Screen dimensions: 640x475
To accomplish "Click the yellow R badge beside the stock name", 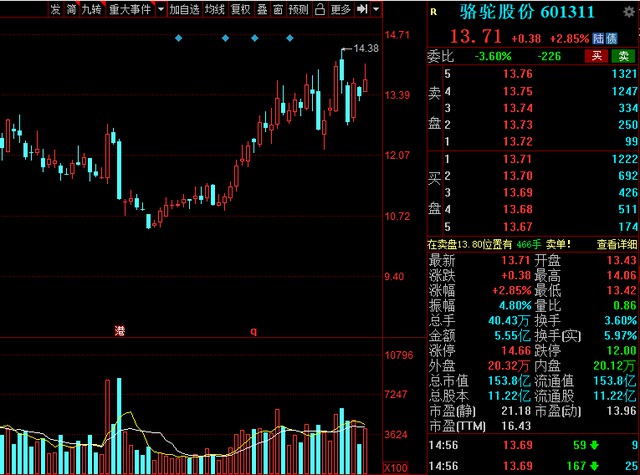I will pos(433,14).
